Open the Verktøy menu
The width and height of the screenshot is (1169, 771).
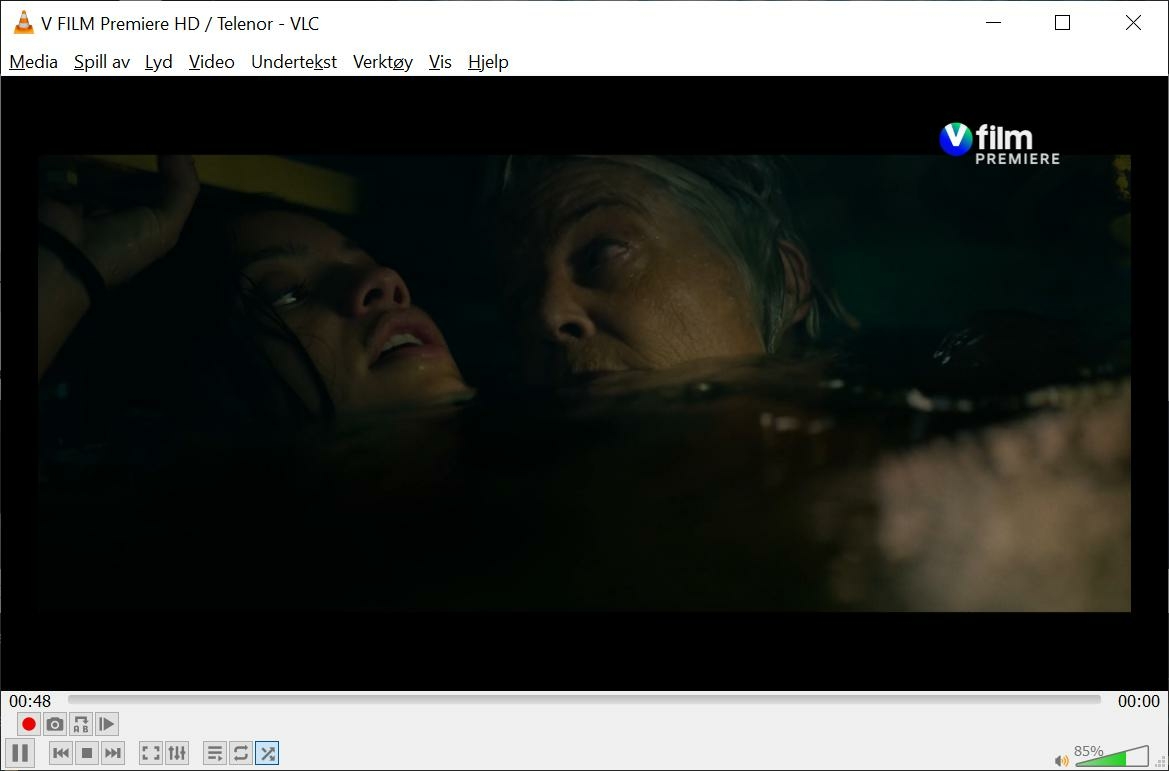(x=382, y=62)
